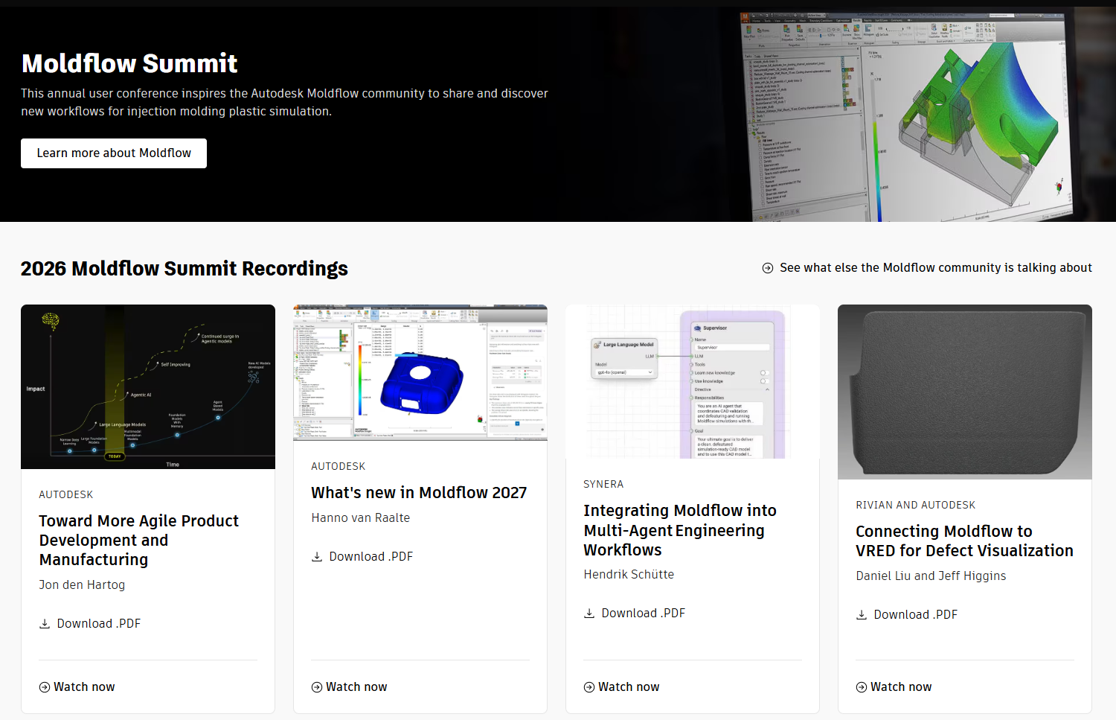
Task: Click the RIVIAN AND AUTODESK label
Action: pyautogui.click(x=915, y=504)
